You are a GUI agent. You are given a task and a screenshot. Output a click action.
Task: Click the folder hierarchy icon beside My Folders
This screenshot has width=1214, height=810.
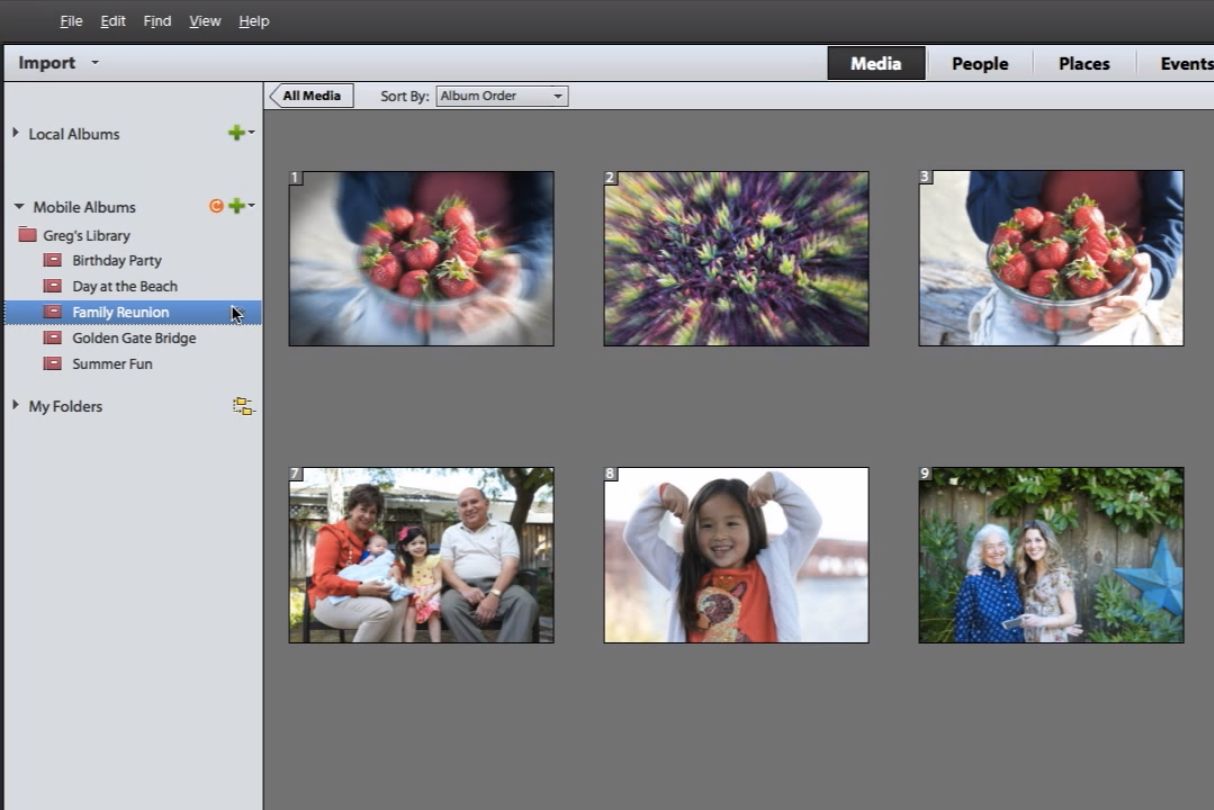click(x=244, y=406)
